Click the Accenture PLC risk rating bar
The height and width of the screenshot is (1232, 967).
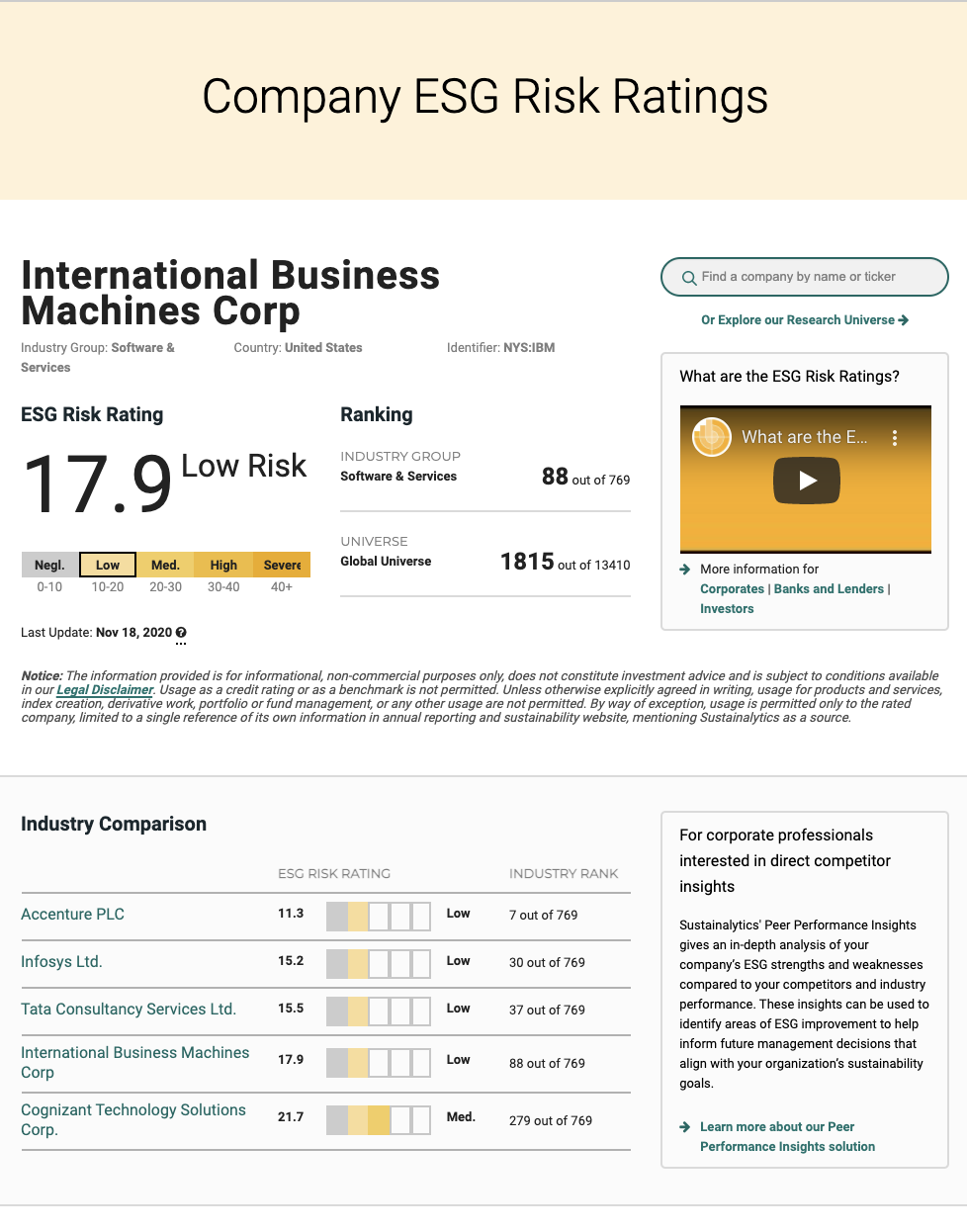click(x=379, y=917)
